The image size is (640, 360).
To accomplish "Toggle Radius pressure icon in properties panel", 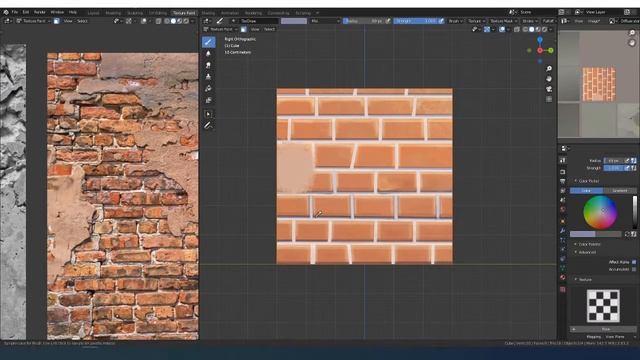I will click(x=627, y=161).
